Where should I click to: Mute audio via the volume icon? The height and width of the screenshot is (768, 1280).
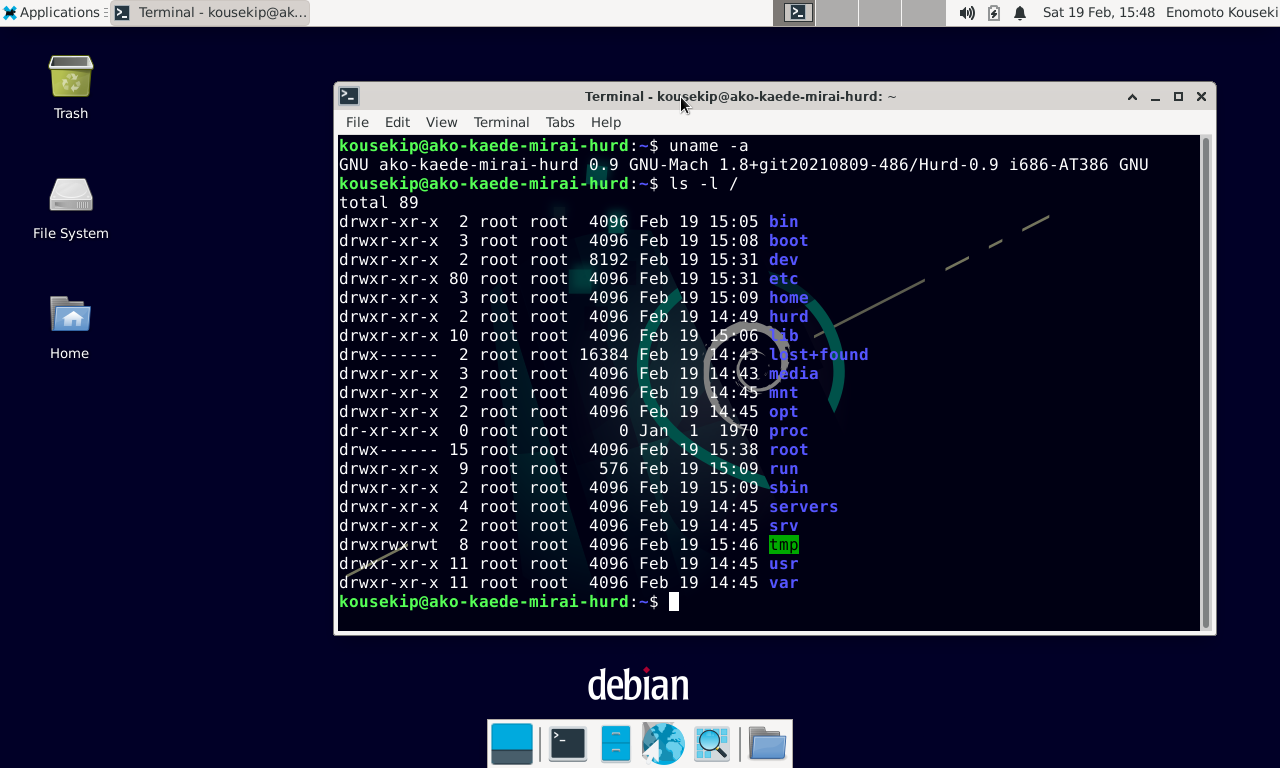pyautogui.click(x=966, y=12)
